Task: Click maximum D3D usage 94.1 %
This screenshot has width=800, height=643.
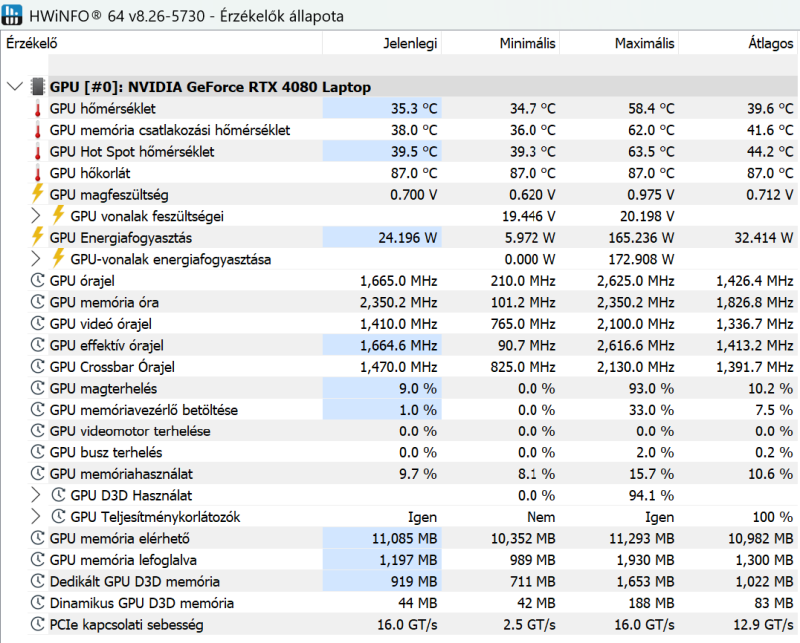Action: pyautogui.click(x=651, y=495)
